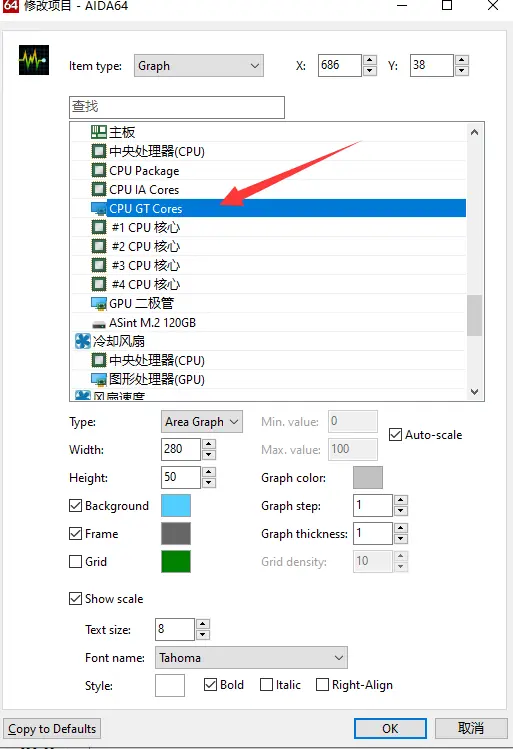The image size is (513, 749).
Task: Click the X coordinate input field
Action: pyautogui.click(x=340, y=65)
